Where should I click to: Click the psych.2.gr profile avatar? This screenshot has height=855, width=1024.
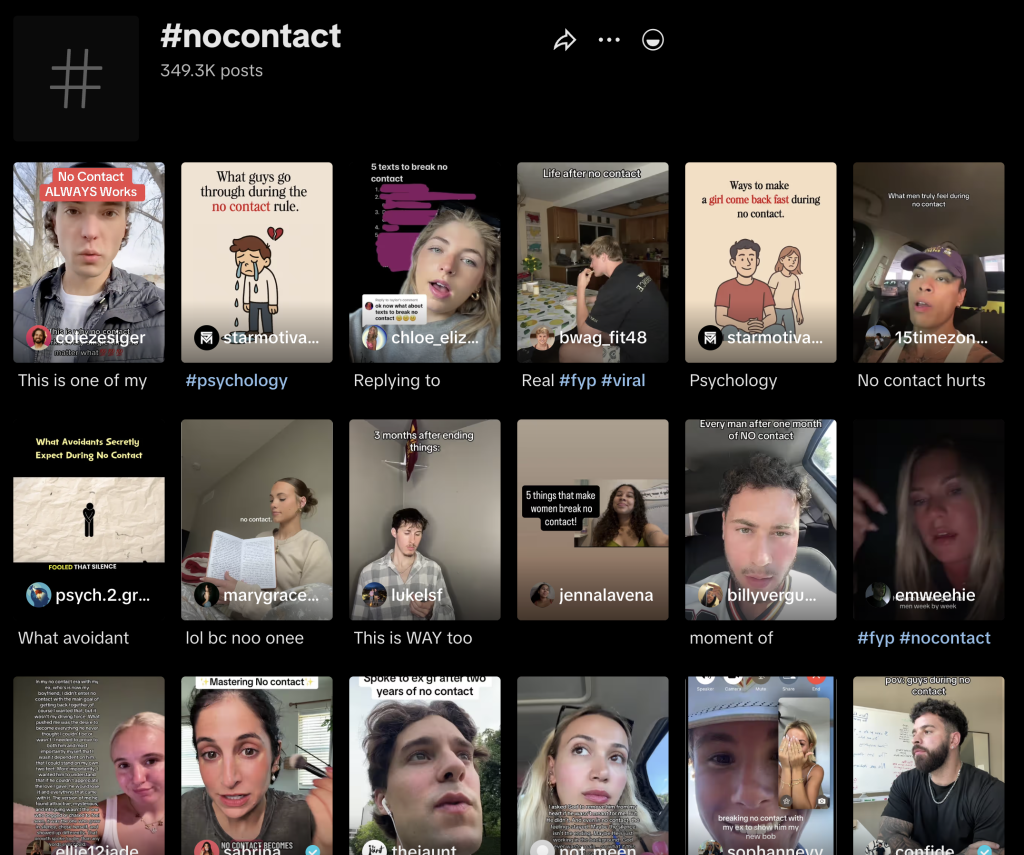(39, 595)
